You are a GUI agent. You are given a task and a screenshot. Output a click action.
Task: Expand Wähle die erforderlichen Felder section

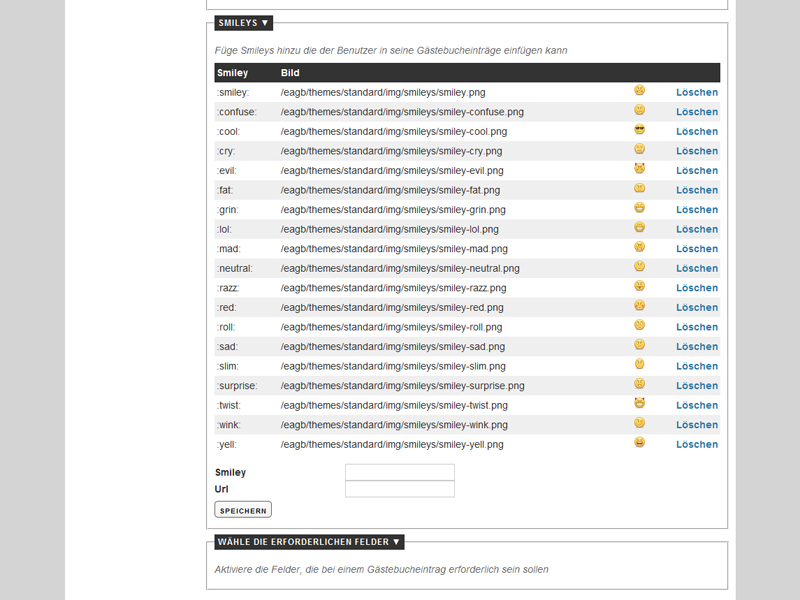coord(309,542)
